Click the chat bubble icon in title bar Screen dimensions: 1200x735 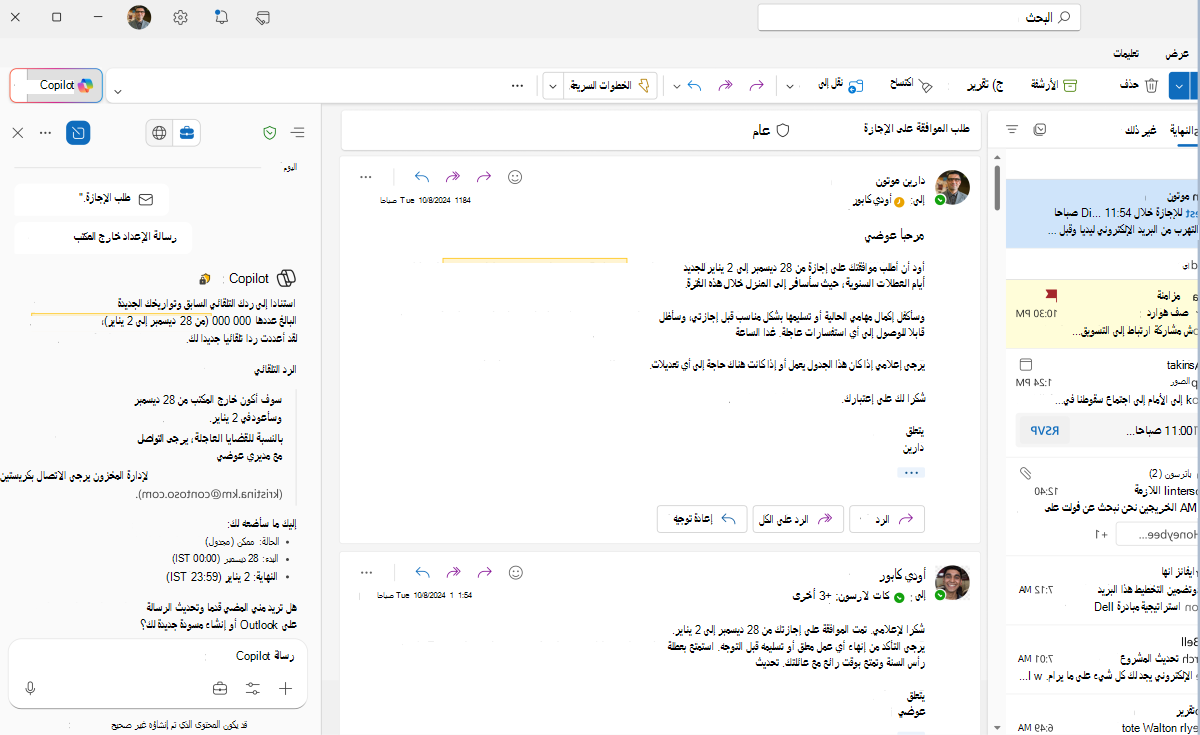point(263,17)
